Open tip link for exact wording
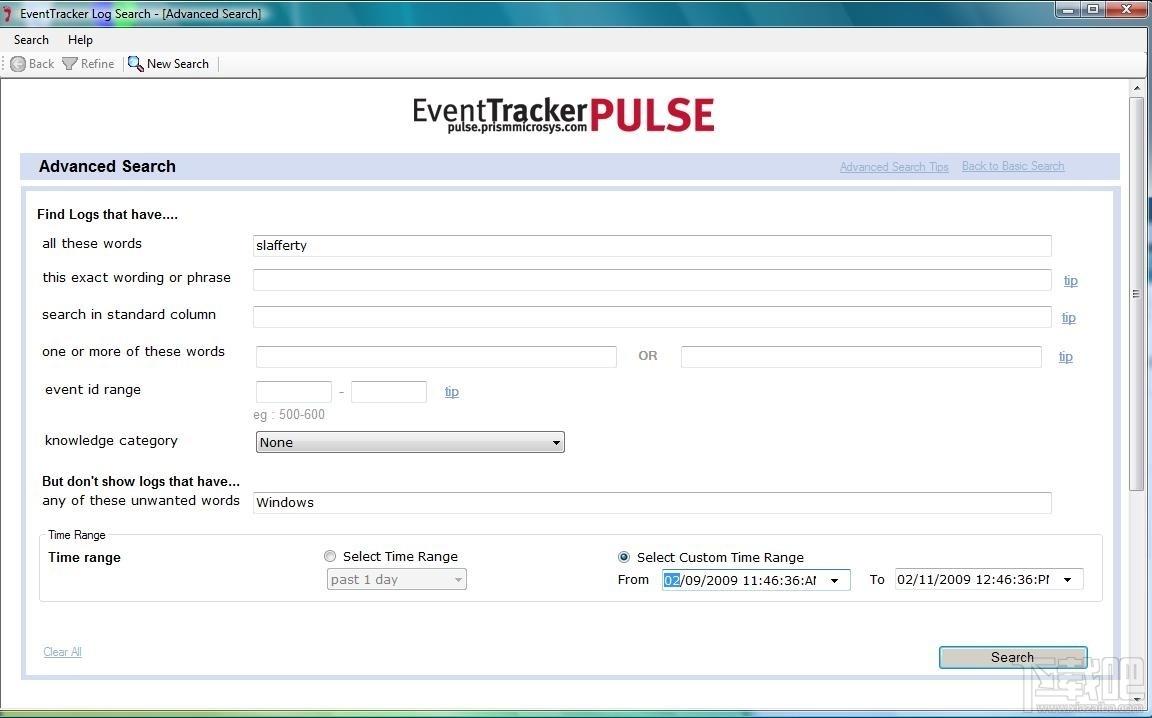This screenshot has width=1152, height=718. [1070, 281]
